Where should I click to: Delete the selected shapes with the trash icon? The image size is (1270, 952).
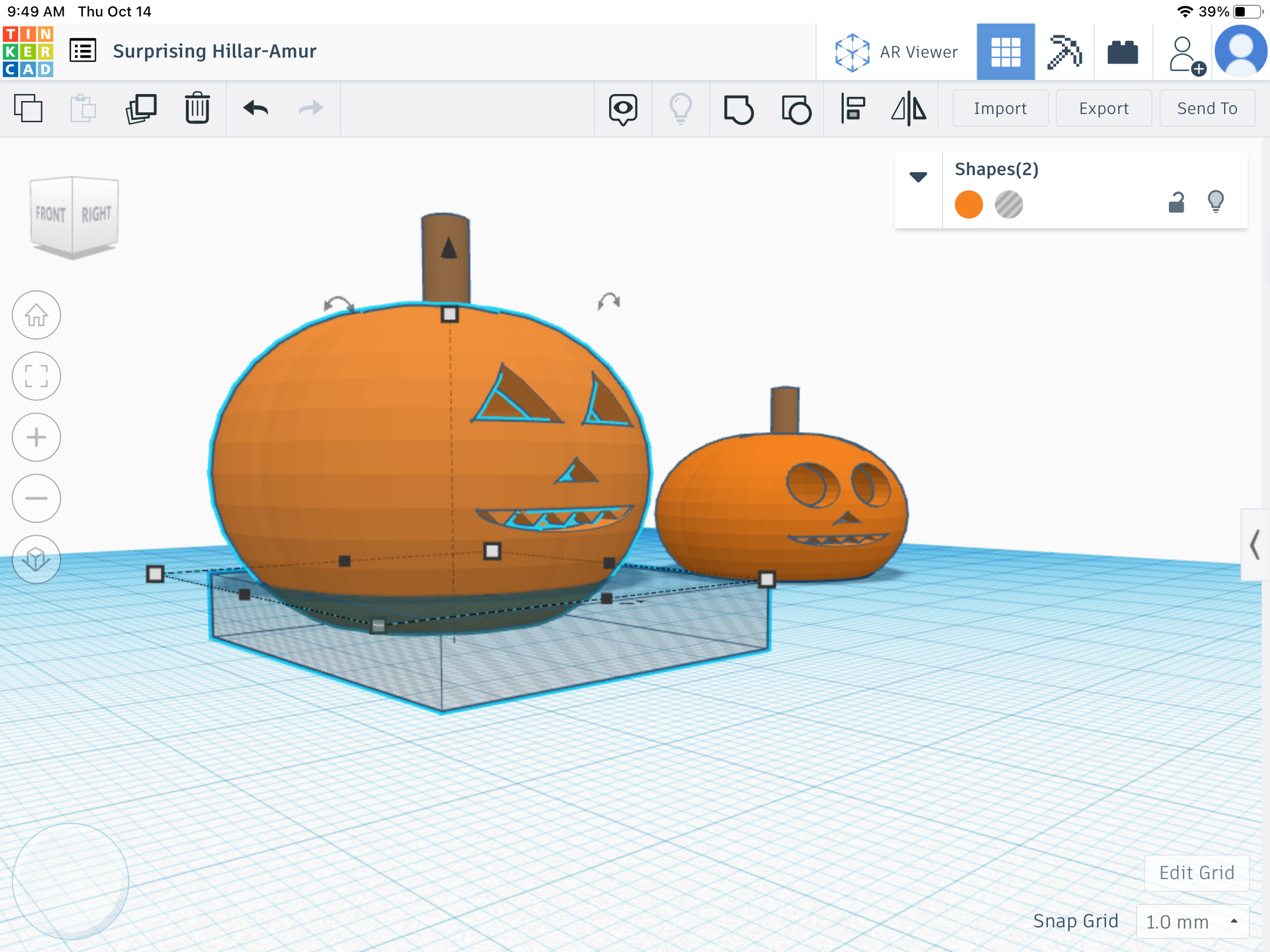[197, 109]
